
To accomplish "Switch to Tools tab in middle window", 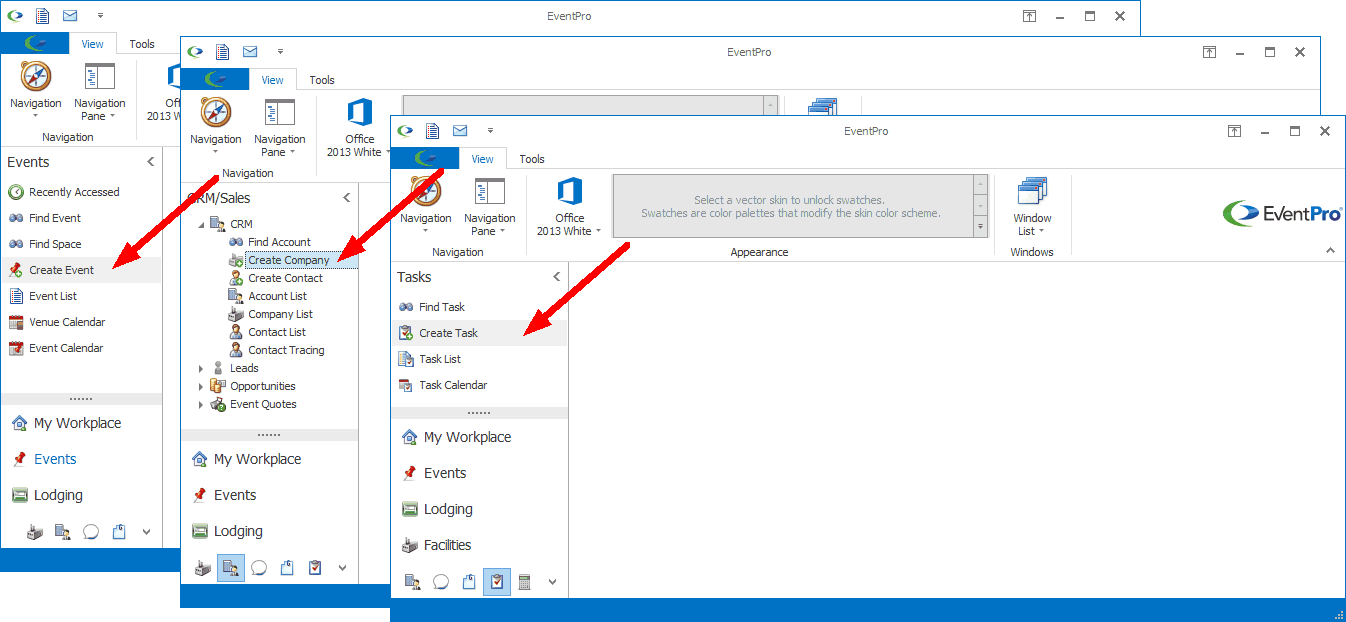I will (322, 80).
